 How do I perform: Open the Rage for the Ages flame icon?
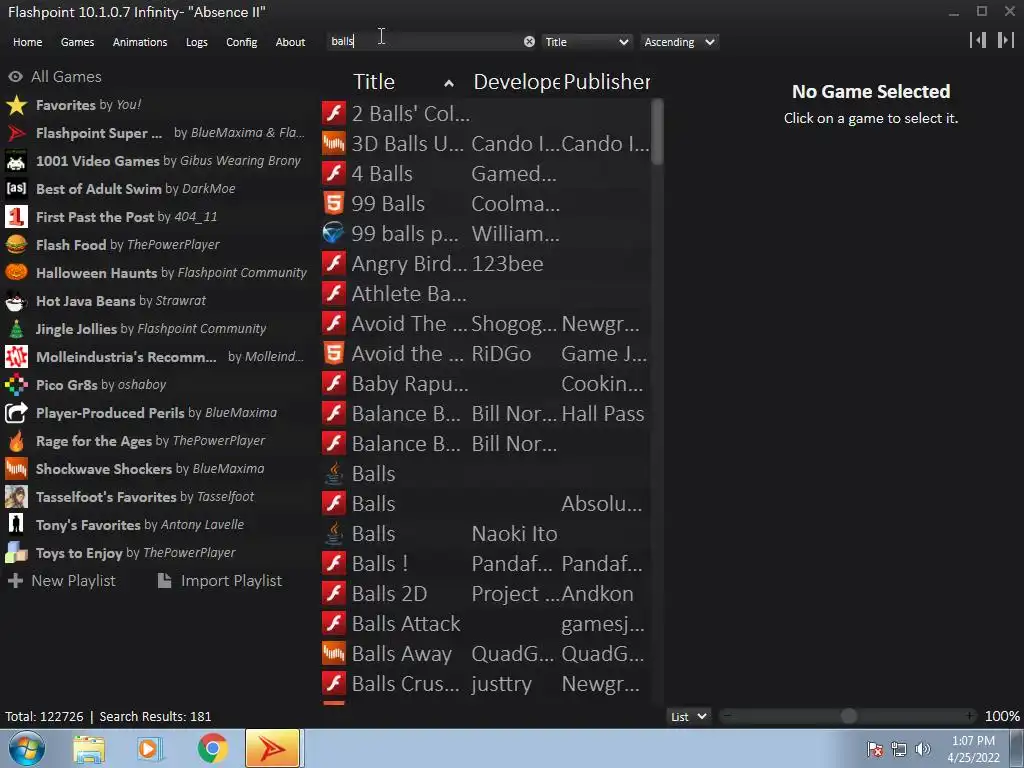tap(16, 441)
